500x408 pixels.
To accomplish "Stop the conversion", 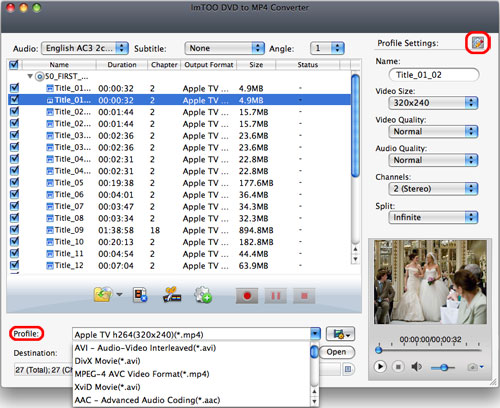I will tap(304, 296).
